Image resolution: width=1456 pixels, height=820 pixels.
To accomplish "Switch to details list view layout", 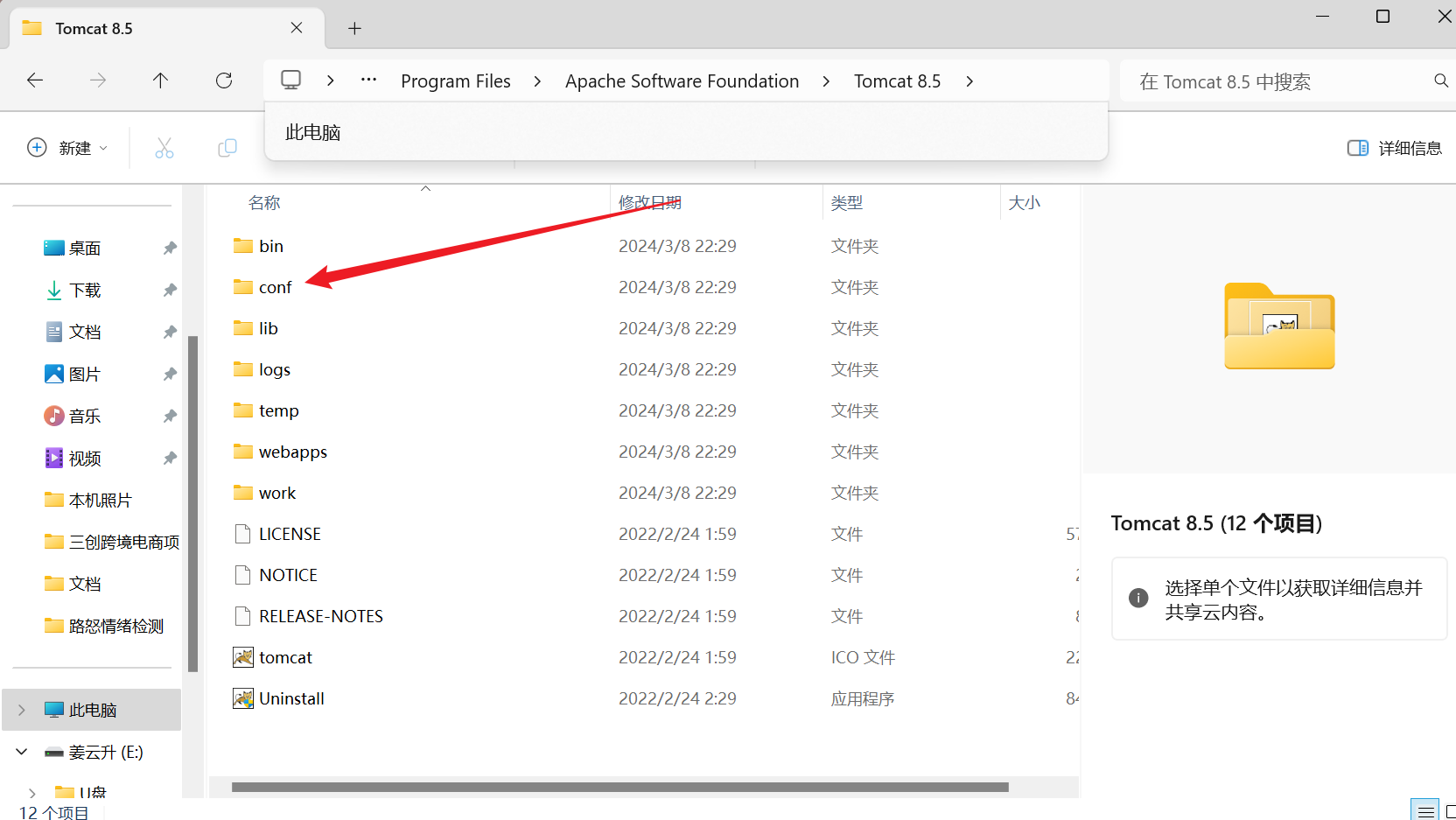I will 1424,810.
